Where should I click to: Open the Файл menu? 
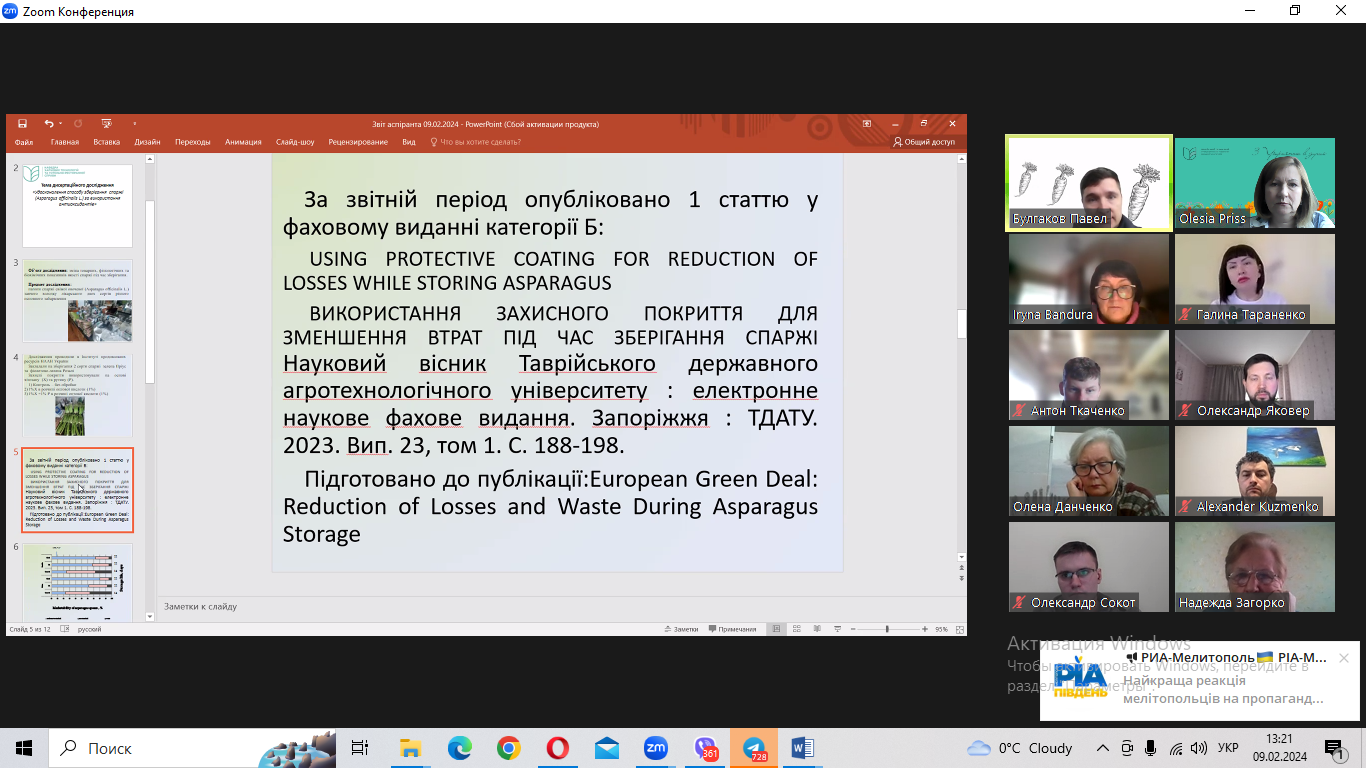click(x=24, y=142)
